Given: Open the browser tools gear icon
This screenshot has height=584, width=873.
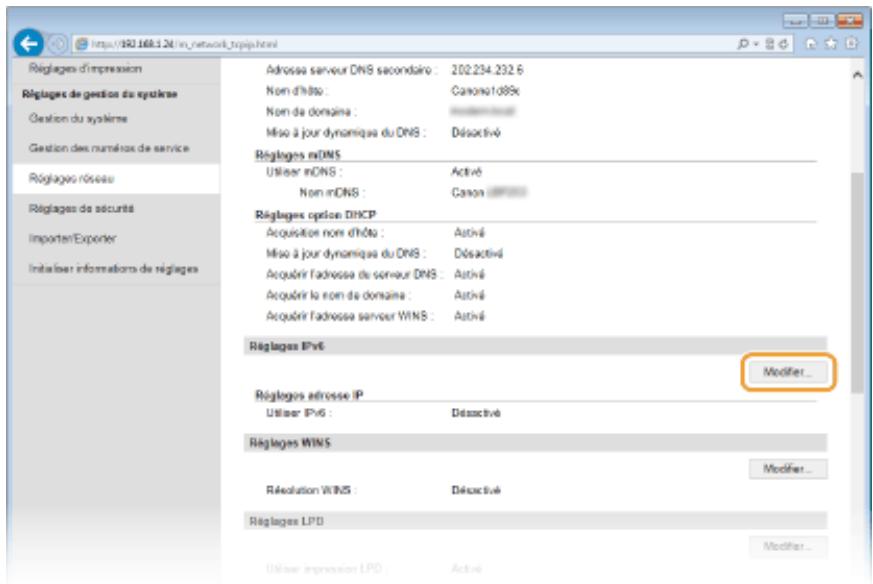Looking at the screenshot, I should click(851, 43).
